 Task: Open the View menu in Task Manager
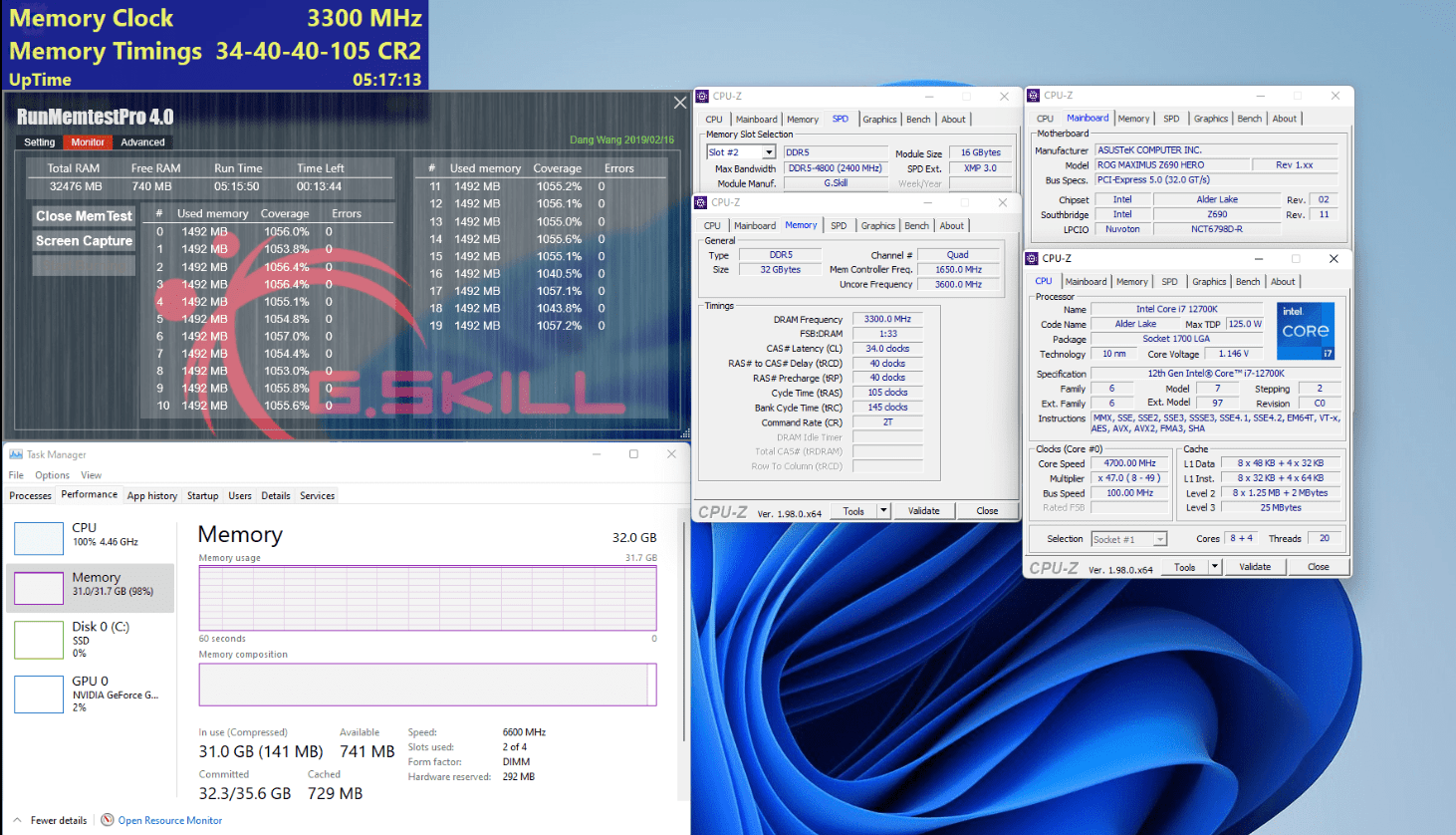[x=91, y=475]
